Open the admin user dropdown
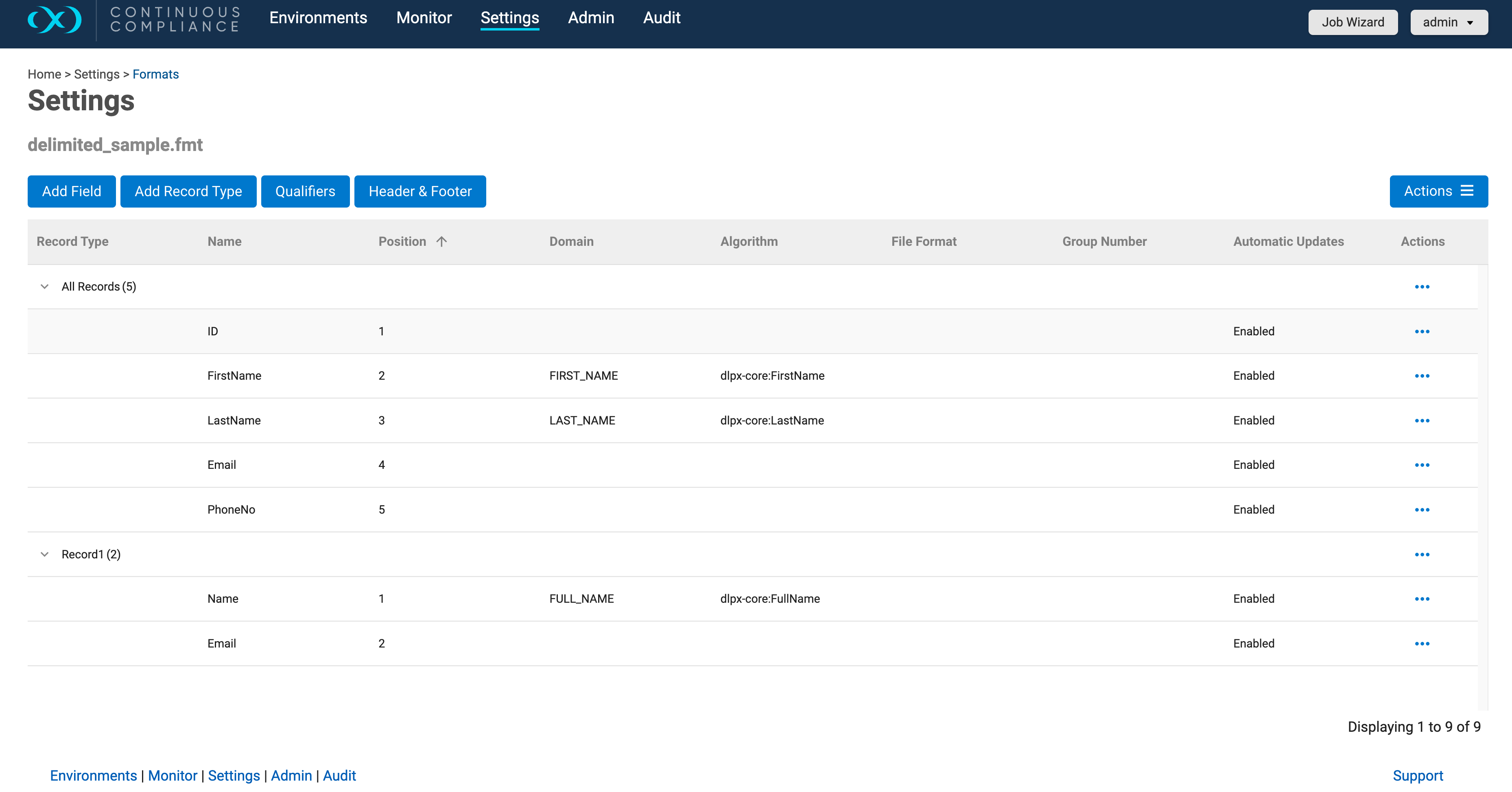1512x792 pixels. click(x=1449, y=22)
